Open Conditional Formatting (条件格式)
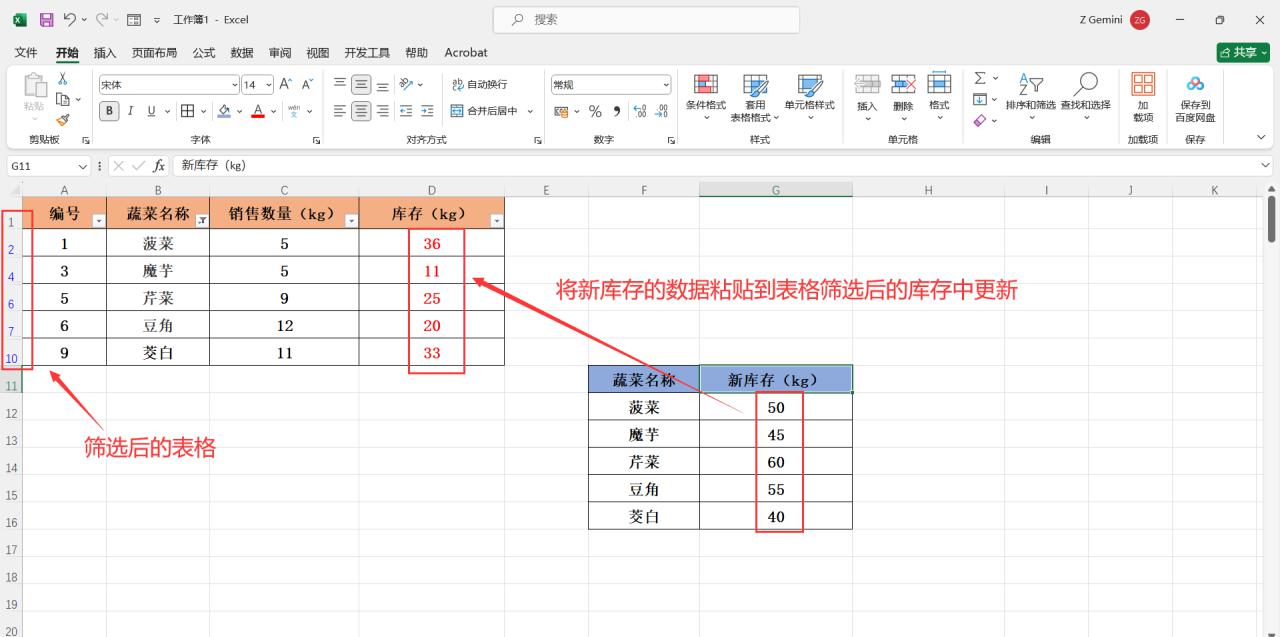1280x637 pixels. click(x=706, y=97)
